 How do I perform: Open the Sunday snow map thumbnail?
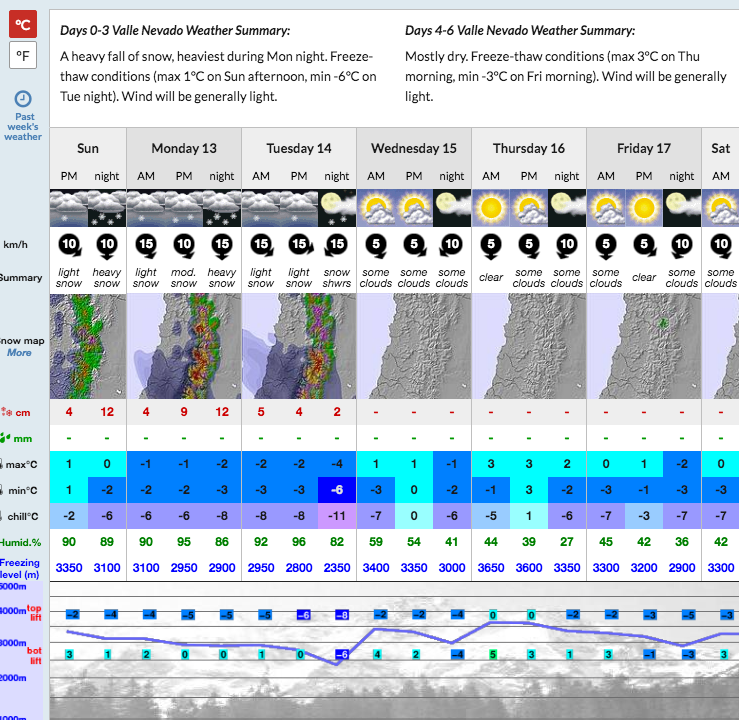tap(88, 346)
